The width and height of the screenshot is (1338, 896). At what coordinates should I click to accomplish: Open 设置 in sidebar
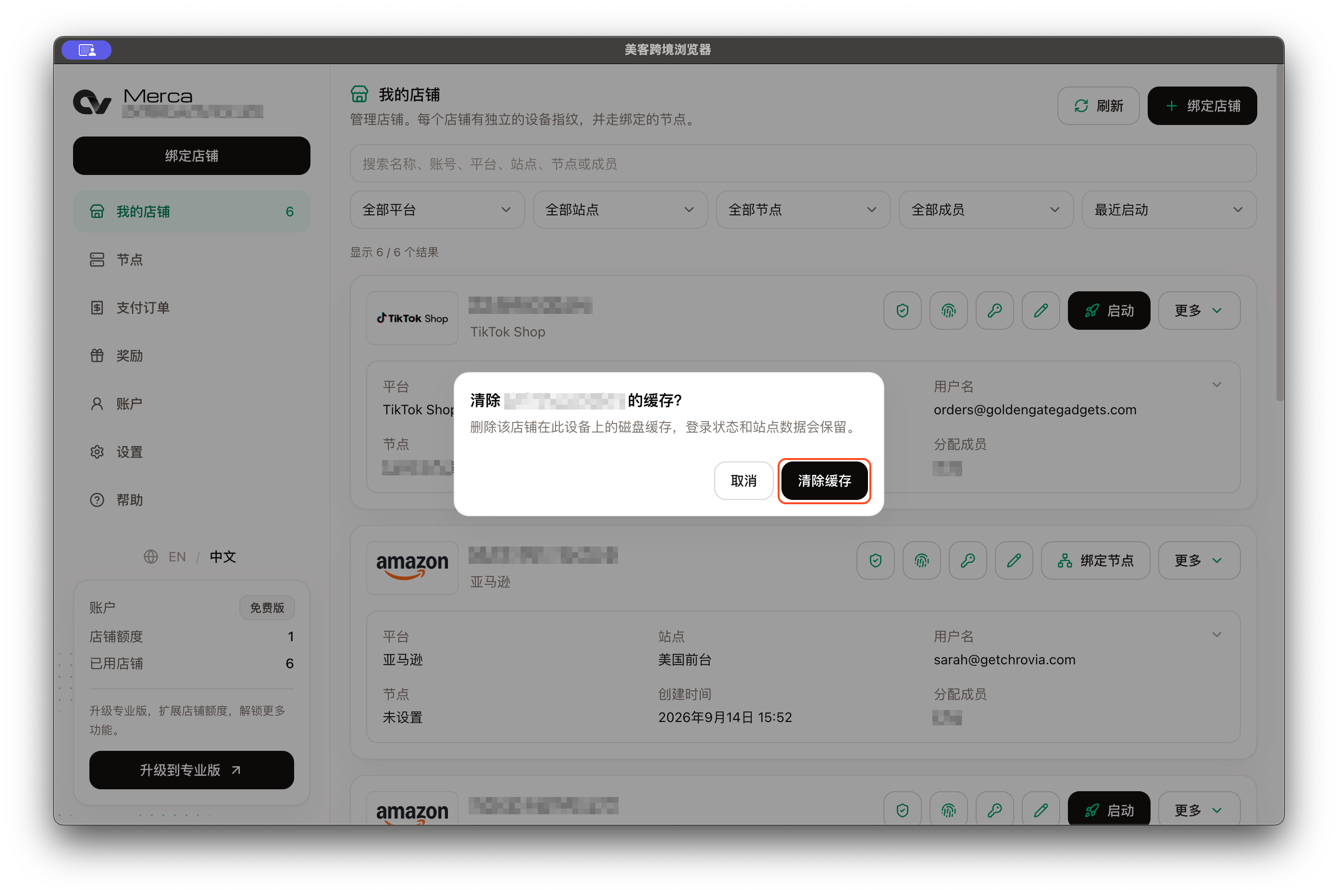(191, 452)
